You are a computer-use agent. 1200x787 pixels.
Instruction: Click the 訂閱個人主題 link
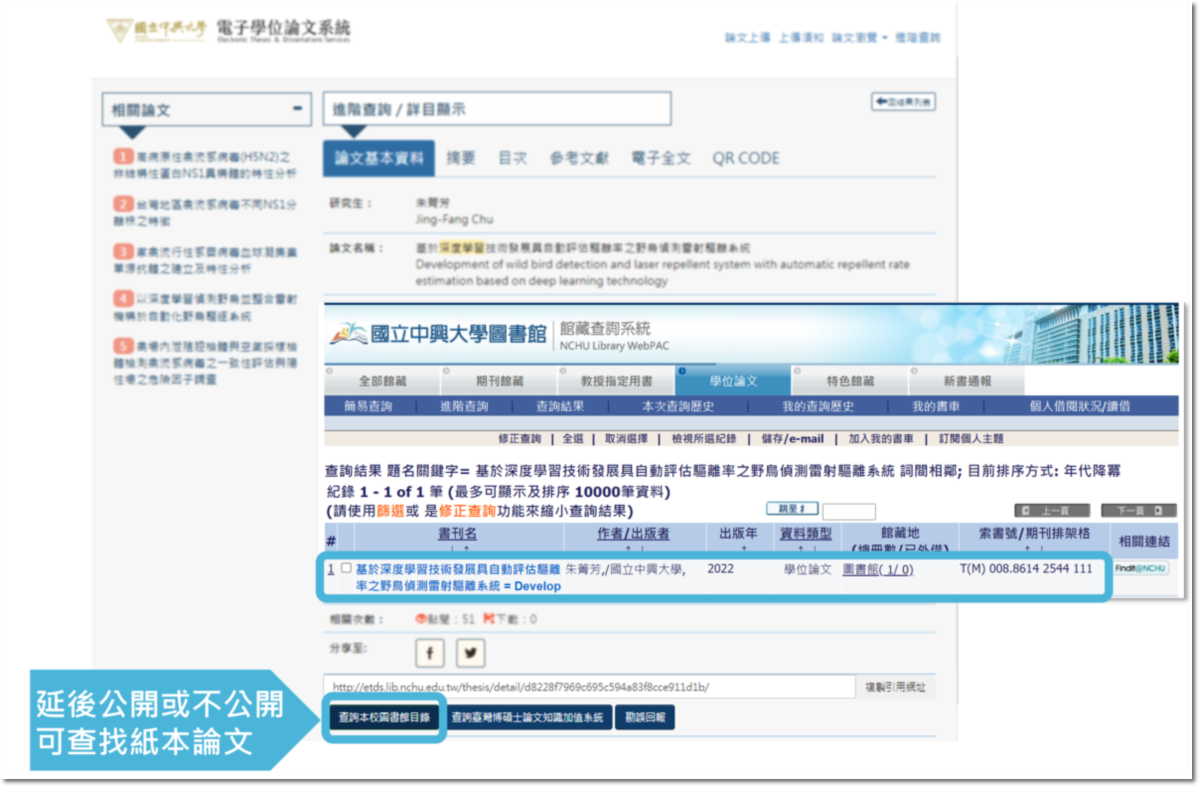click(970, 438)
